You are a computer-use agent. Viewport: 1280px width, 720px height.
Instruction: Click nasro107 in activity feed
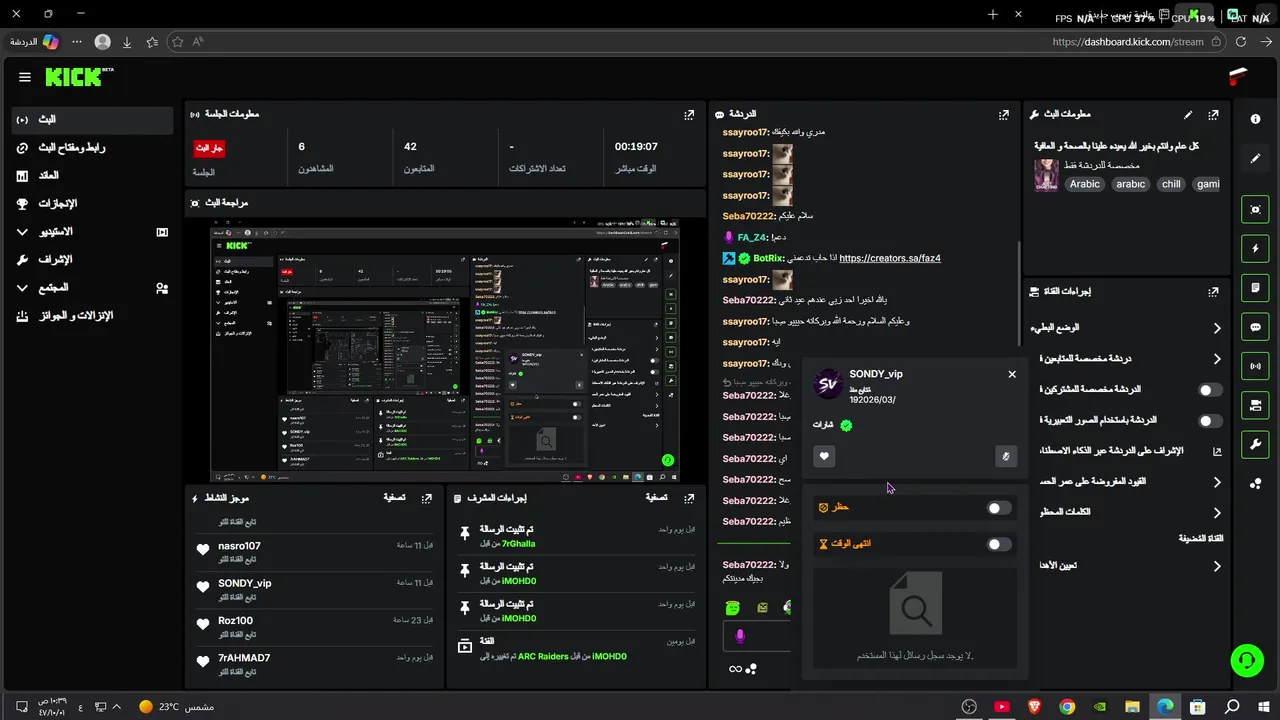point(239,546)
